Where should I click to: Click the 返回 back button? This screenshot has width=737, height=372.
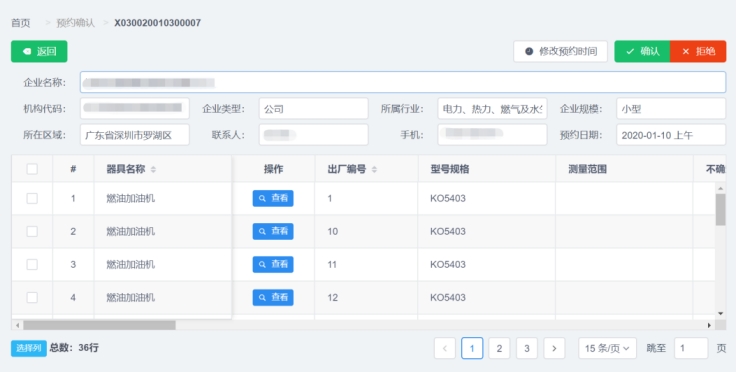39,51
